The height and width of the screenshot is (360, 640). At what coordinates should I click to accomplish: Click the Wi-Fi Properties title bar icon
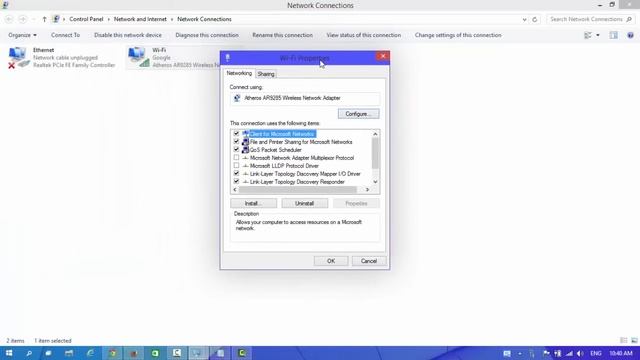227,58
